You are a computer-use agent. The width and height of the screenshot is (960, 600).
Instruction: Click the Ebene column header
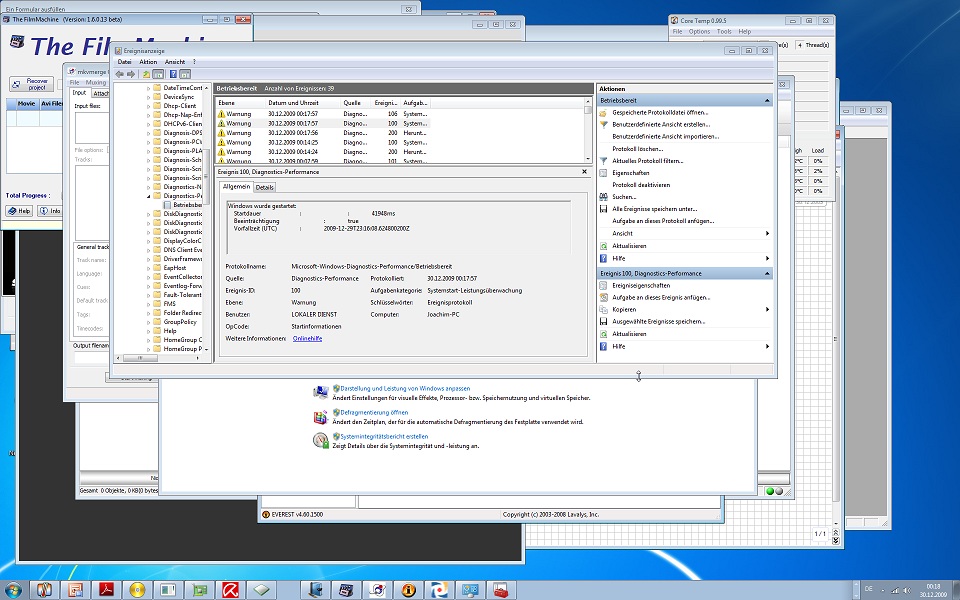click(x=241, y=103)
